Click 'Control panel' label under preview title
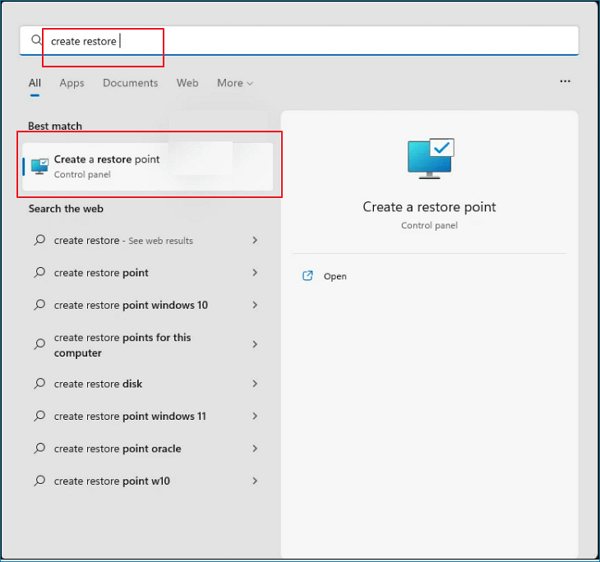This screenshot has width=600, height=562. (x=429, y=226)
